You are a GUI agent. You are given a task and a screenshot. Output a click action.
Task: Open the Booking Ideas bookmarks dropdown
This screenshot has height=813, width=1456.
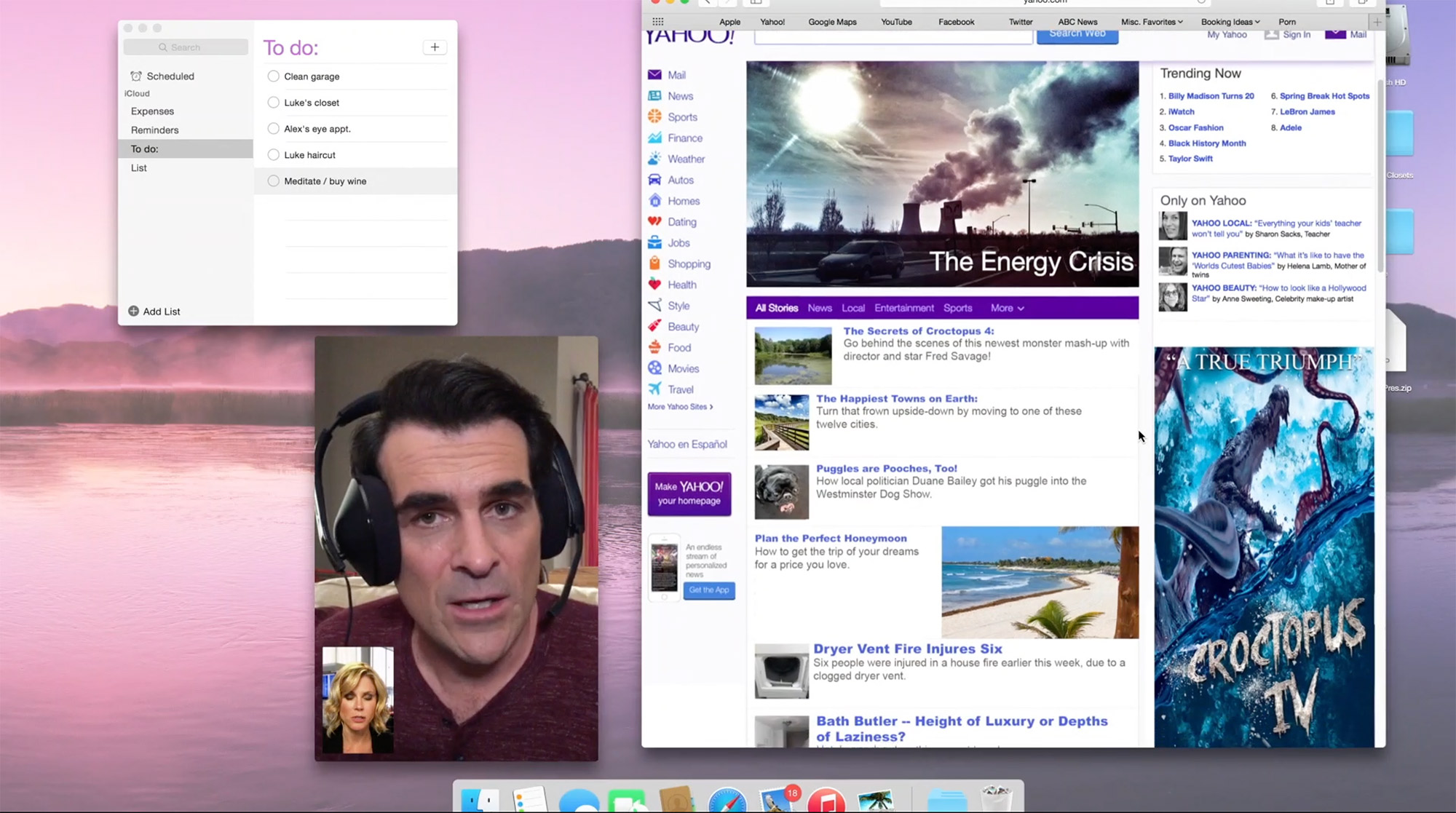pyautogui.click(x=1230, y=22)
